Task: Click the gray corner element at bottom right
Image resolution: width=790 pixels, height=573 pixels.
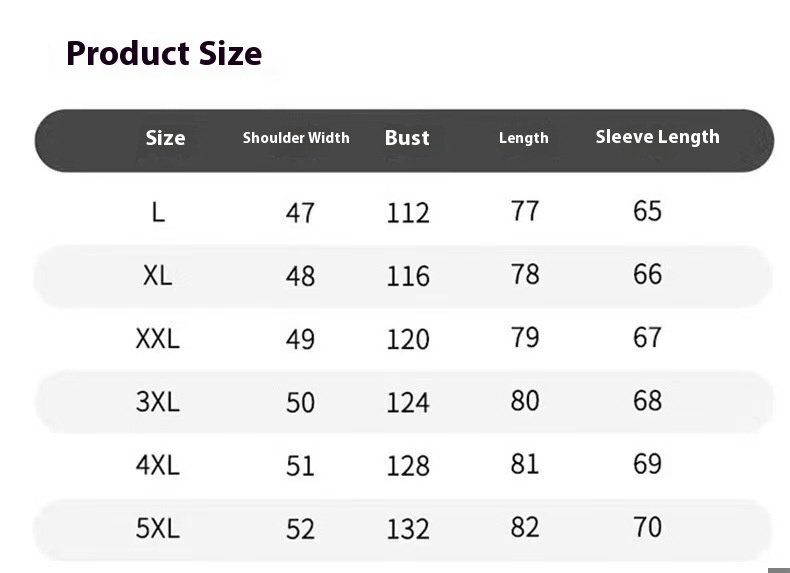Action: click(x=779, y=570)
